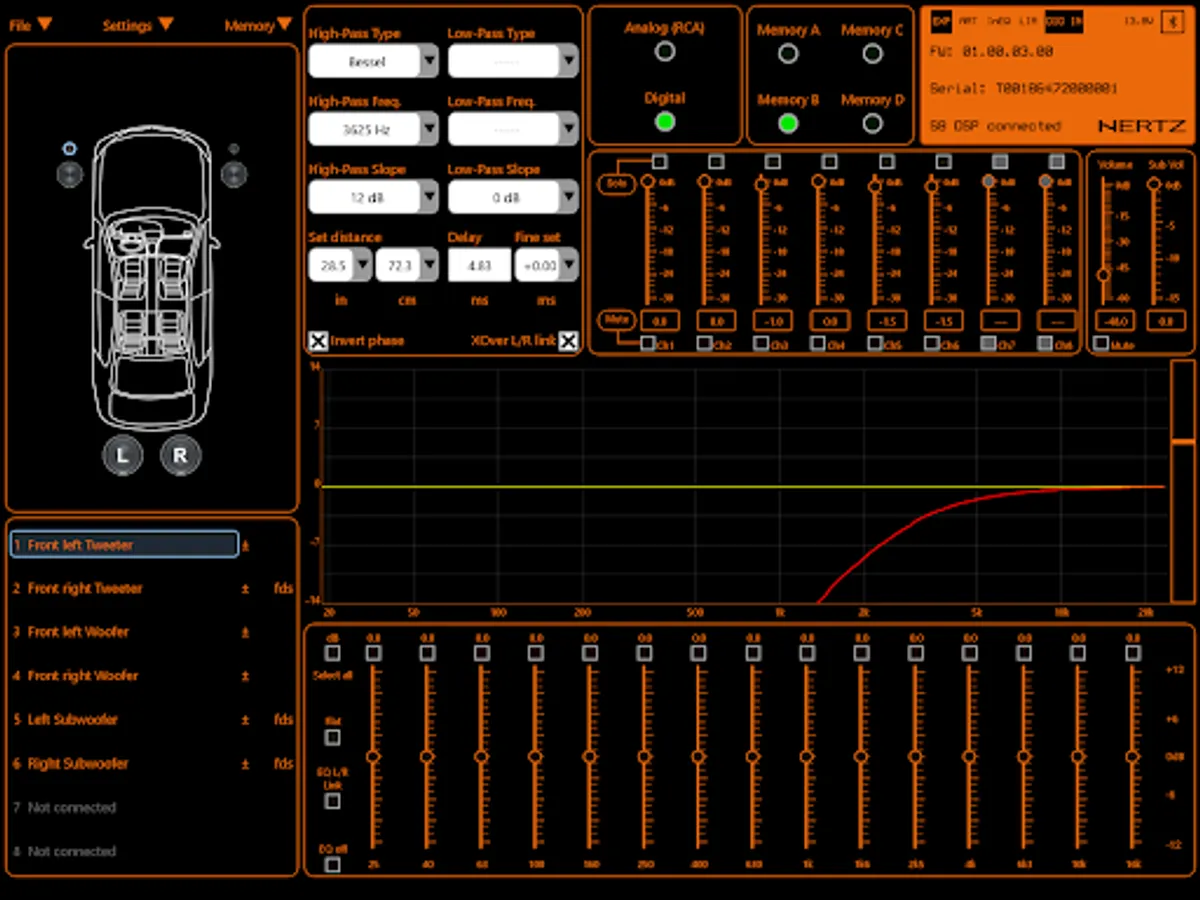Select the front right woofer speaker icon
This screenshot has height=900, width=1200.
[x=234, y=174]
